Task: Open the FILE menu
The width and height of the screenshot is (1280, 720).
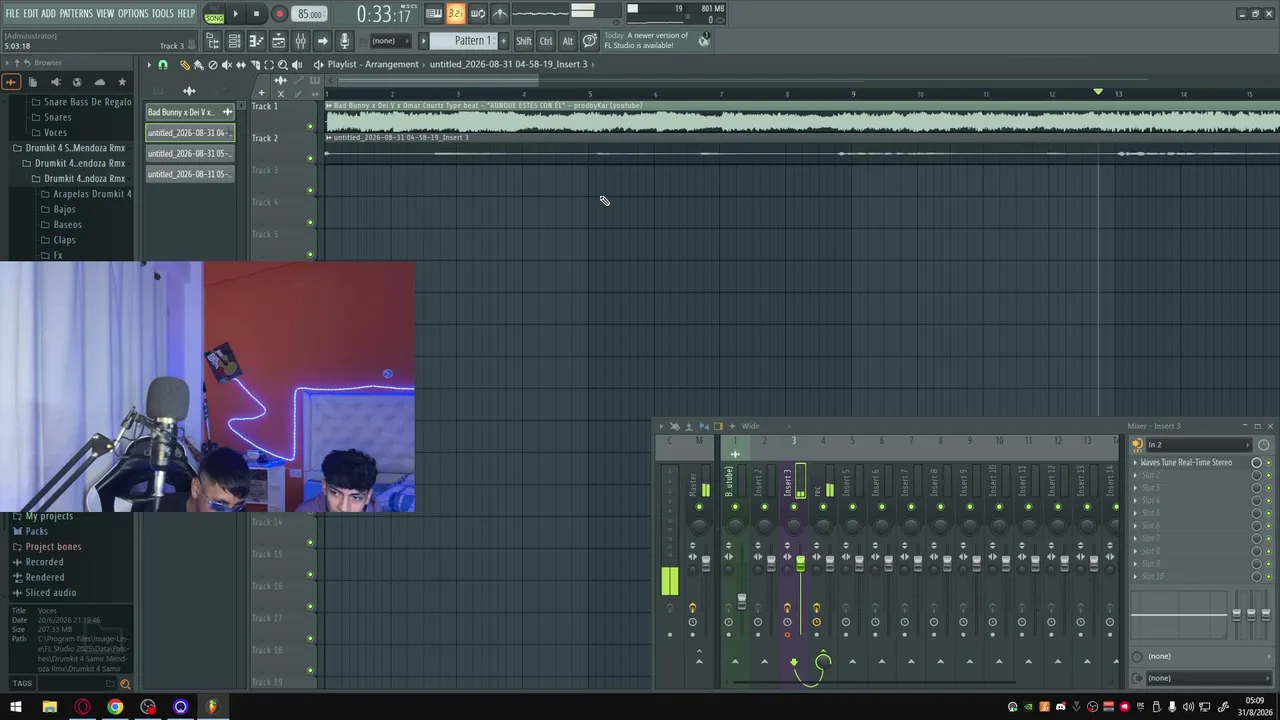Action: pos(12,13)
